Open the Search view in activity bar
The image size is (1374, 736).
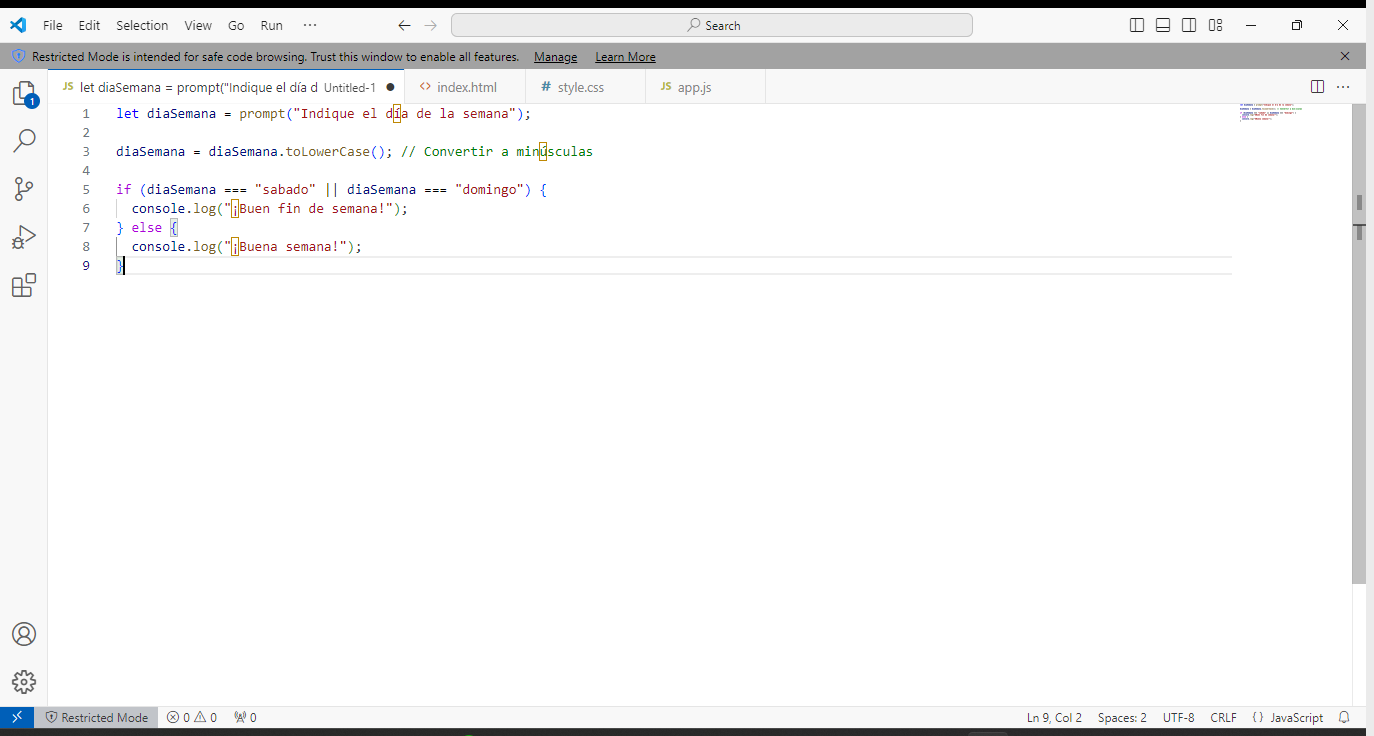point(24,141)
